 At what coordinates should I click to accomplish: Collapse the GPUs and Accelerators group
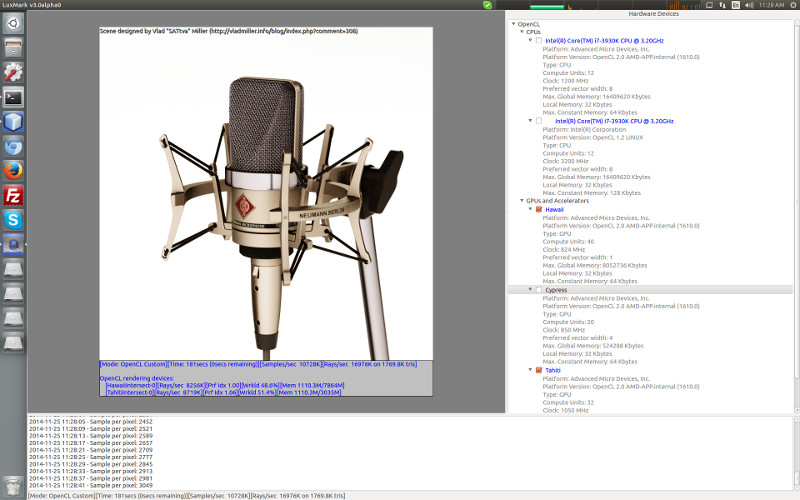(x=521, y=201)
